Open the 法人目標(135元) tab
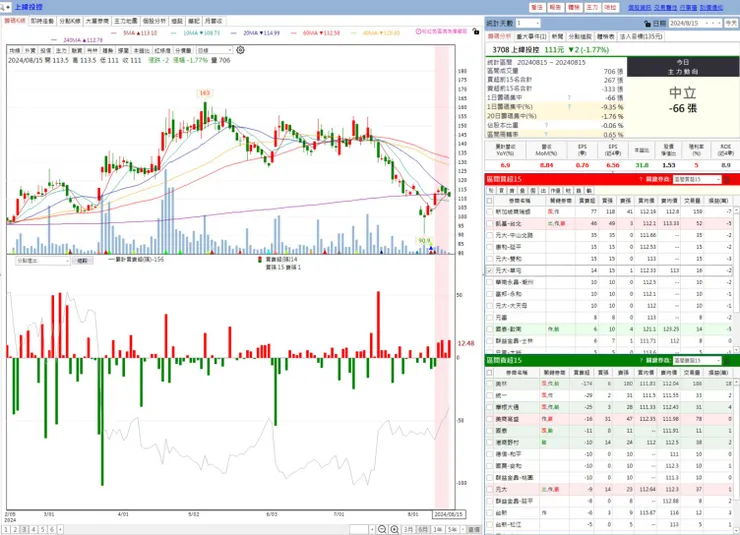 (641, 36)
